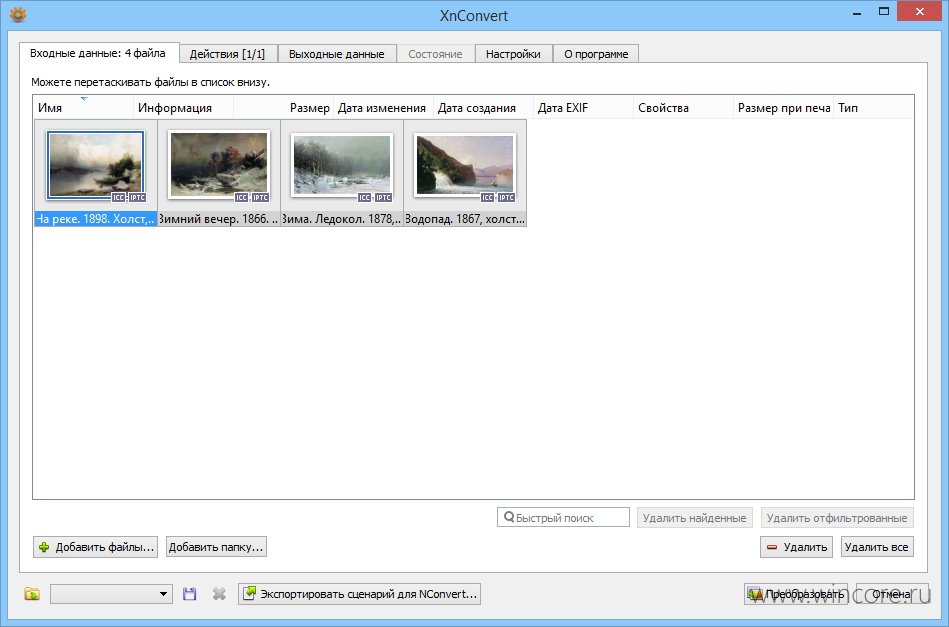The width and height of the screenshot is (949, 627).
Task: Sort by 'Дата EXIF' column header
Action: 583,108
